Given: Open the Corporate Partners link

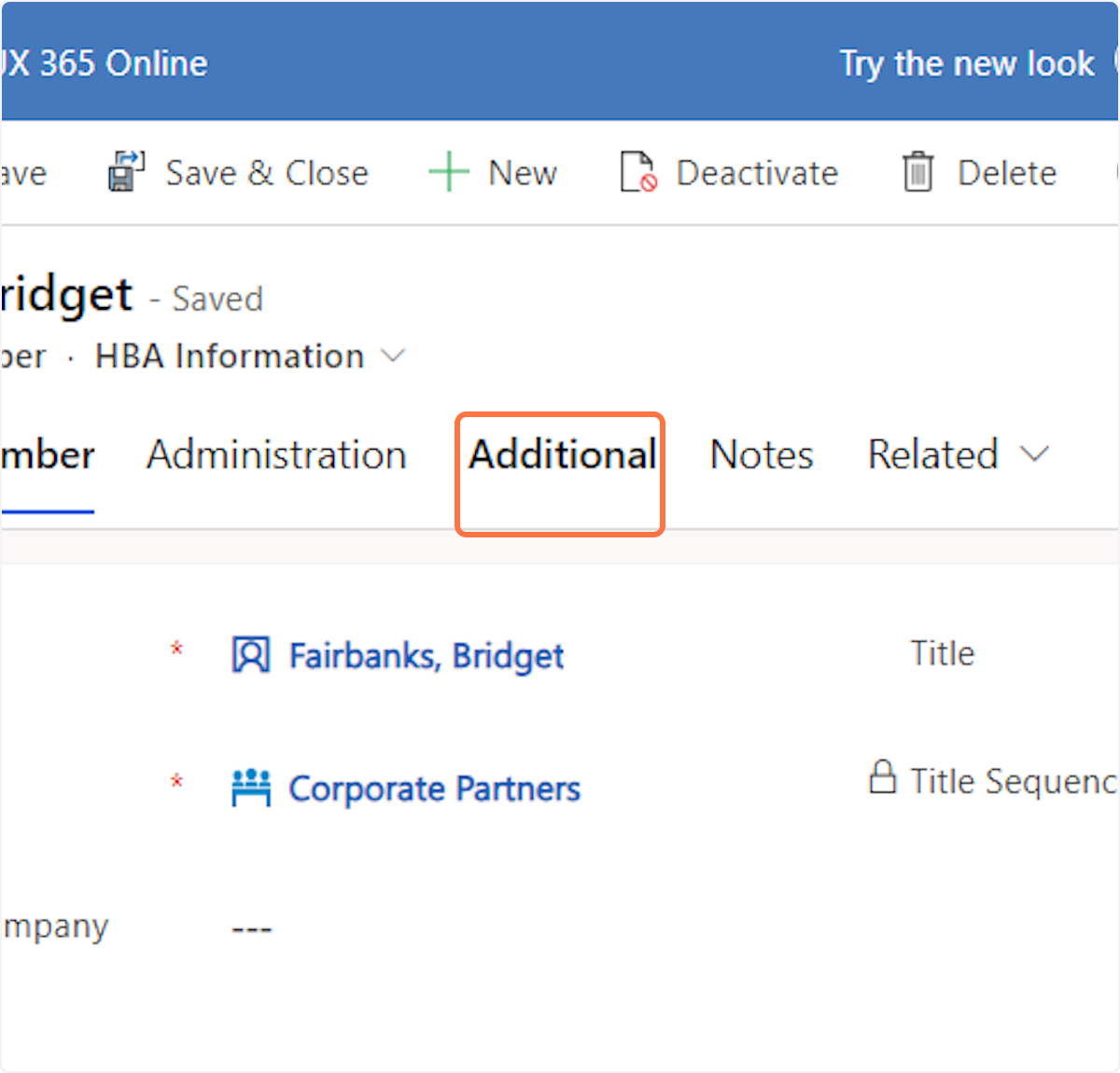Looking at the screenshot, I should tap(434, 789).
